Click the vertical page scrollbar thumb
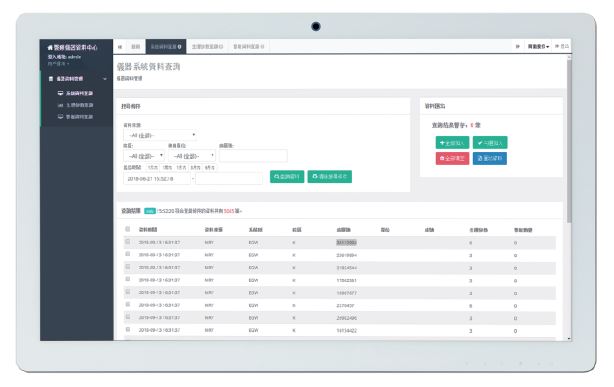This screenshot has height=387, width=614. (569, 140)
